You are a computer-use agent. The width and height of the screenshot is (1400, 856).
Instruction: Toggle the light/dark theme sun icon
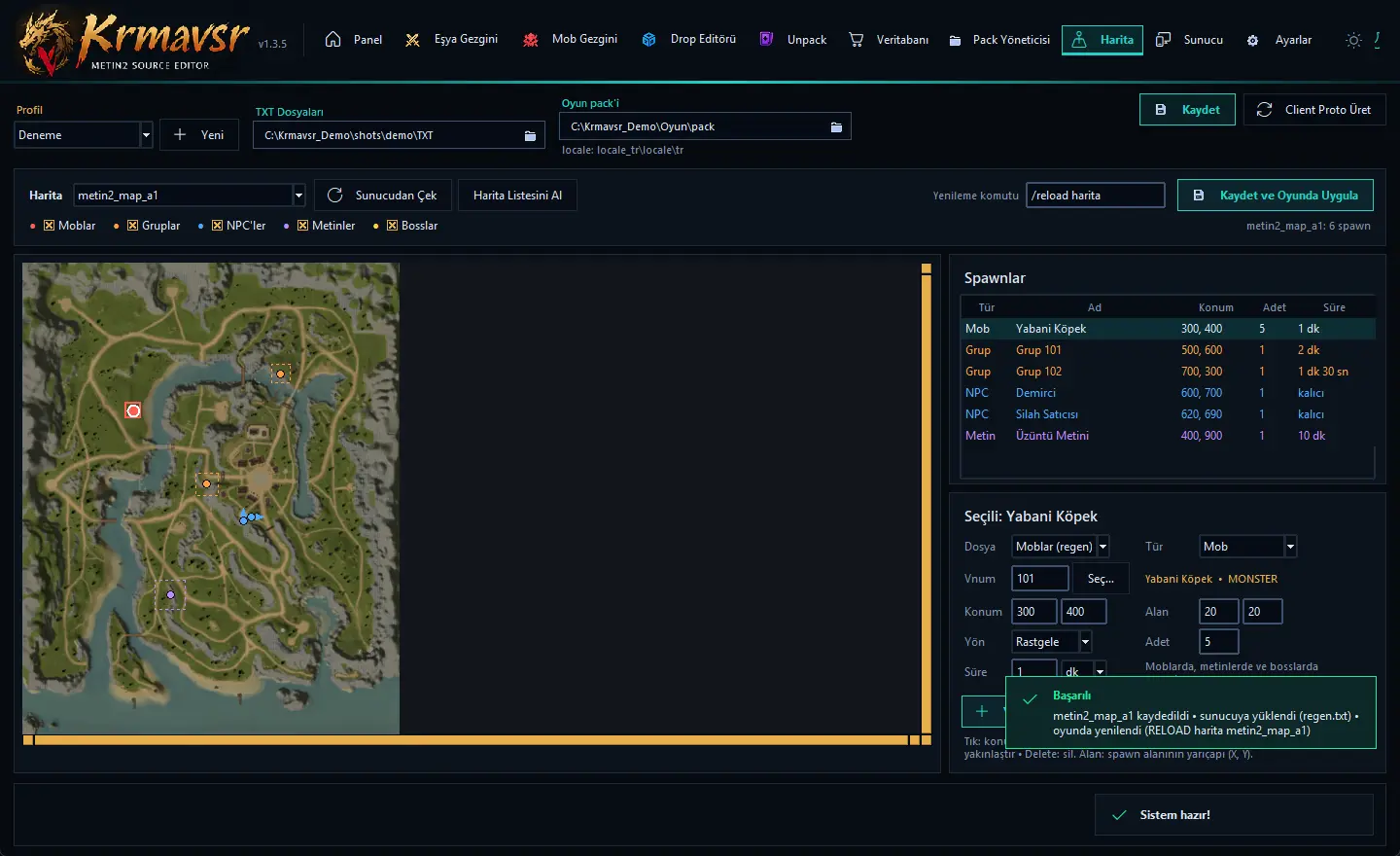click(x=1353, y=40)
